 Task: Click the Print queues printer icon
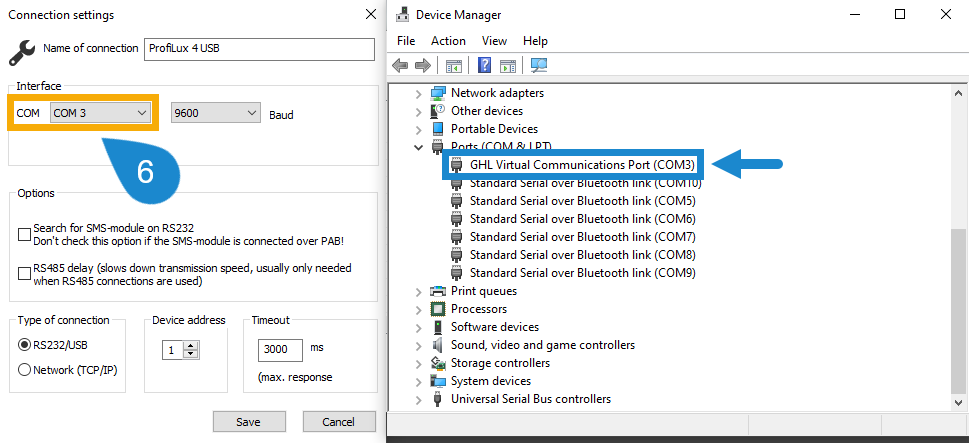438,291
